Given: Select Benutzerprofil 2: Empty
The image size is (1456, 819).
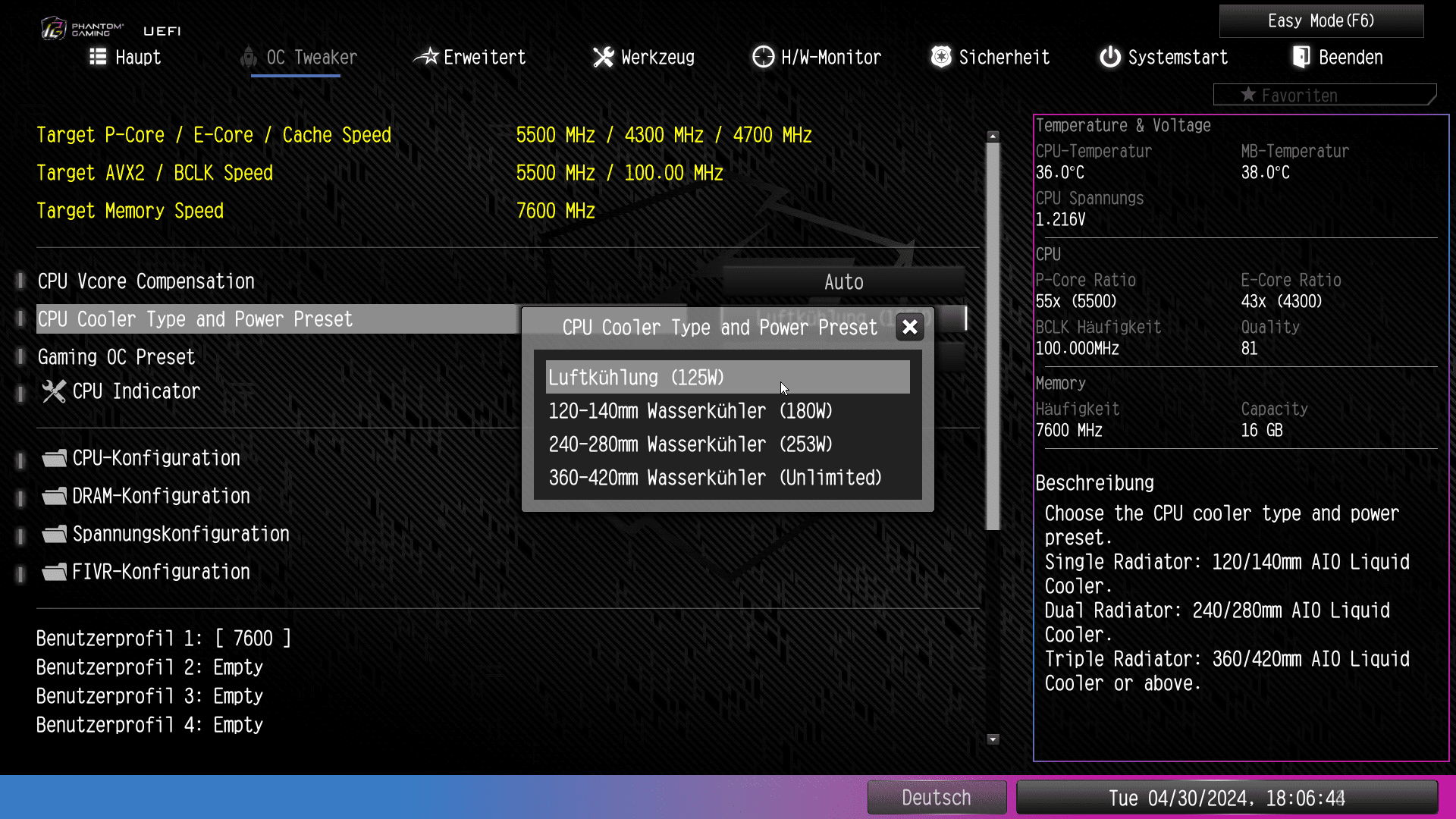Looking at the screenshot, I should [149, 667].
